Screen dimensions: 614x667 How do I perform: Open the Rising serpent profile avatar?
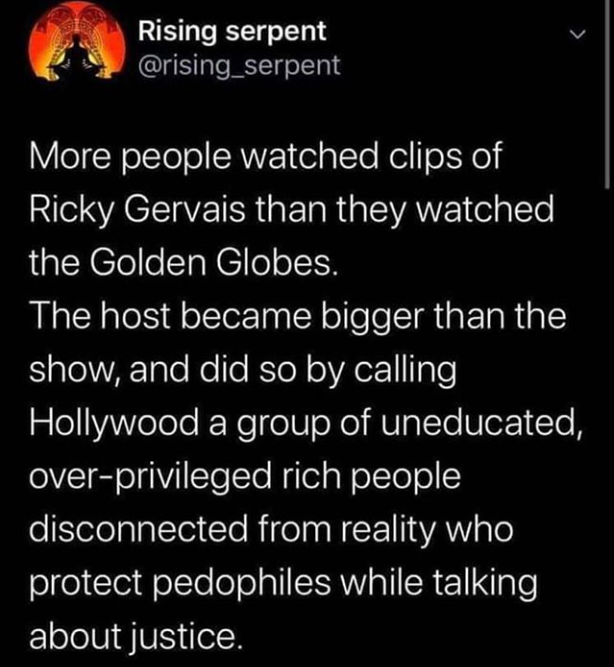tap(77, 41)
